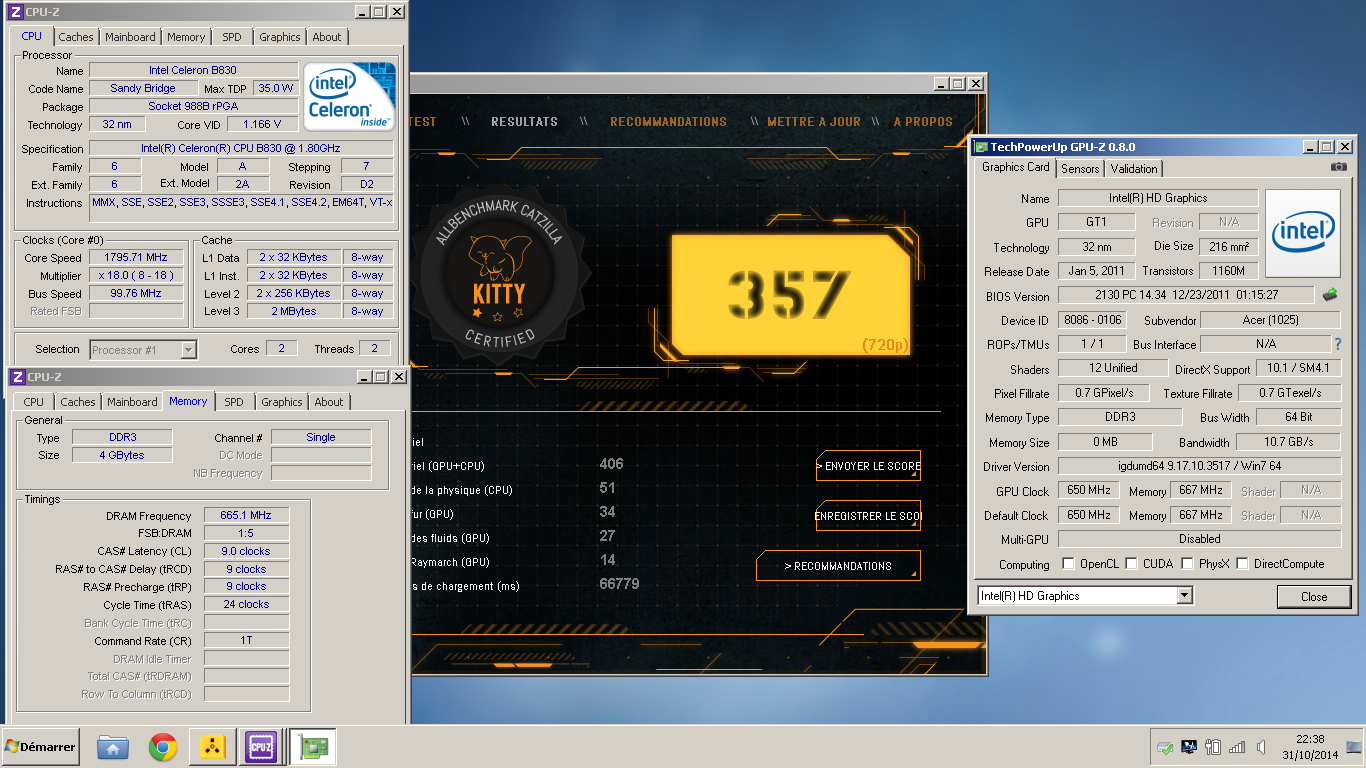Click the GPU-Z Close button
This screenshot has height=768, width=1366.
[x=1314, y=596]
